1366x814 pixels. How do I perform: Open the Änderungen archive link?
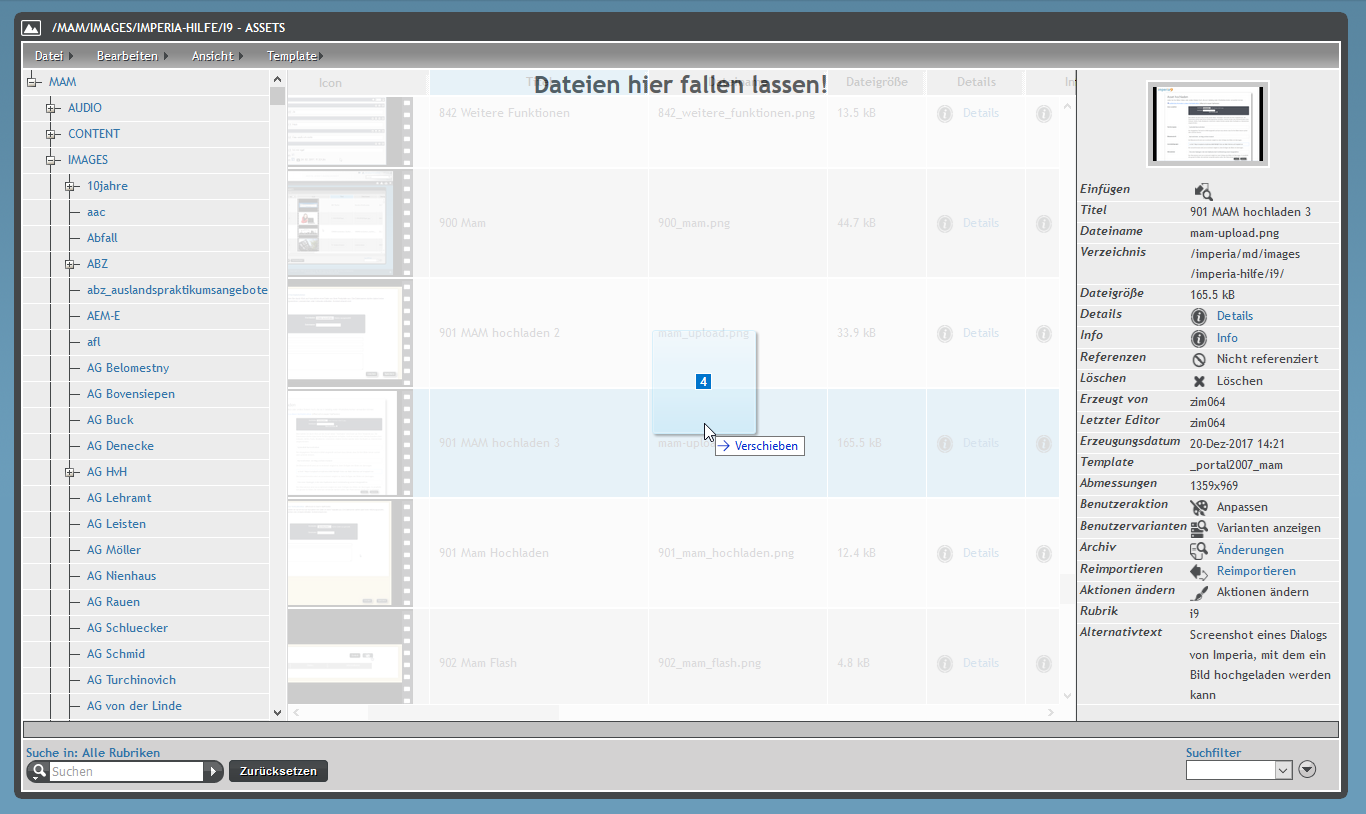[1249, 550]
